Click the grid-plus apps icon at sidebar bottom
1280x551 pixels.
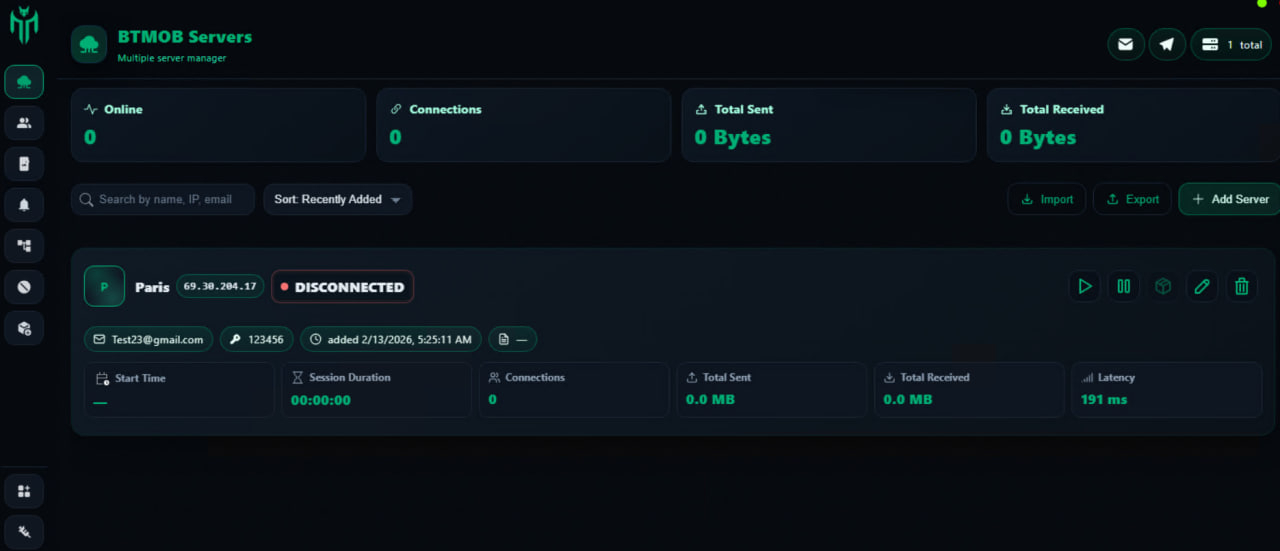pyautogui.click(x=24, y=491)
